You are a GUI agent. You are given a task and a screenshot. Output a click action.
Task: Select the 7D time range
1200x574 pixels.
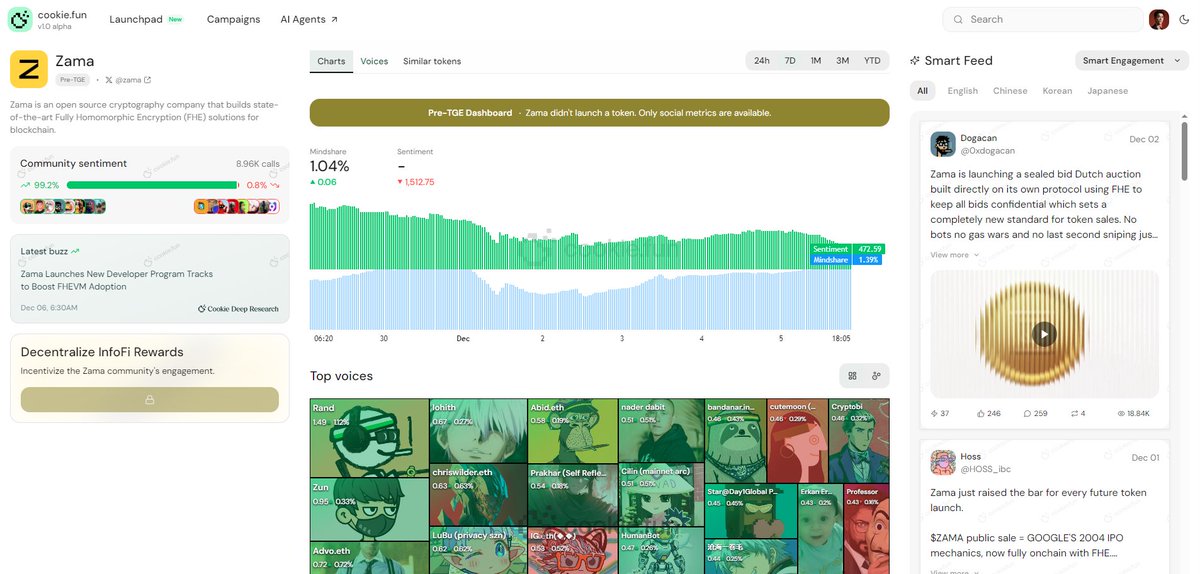(x=790, y=61)
